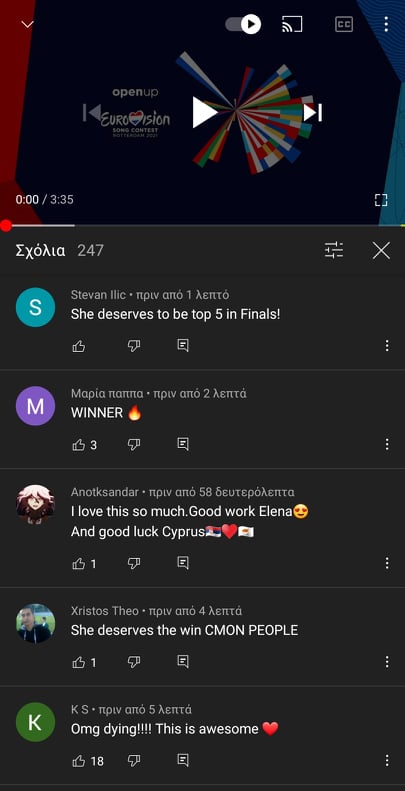Open options menu for Xristos Theo's comment
405x791 pixels.
tap(387, 662)
